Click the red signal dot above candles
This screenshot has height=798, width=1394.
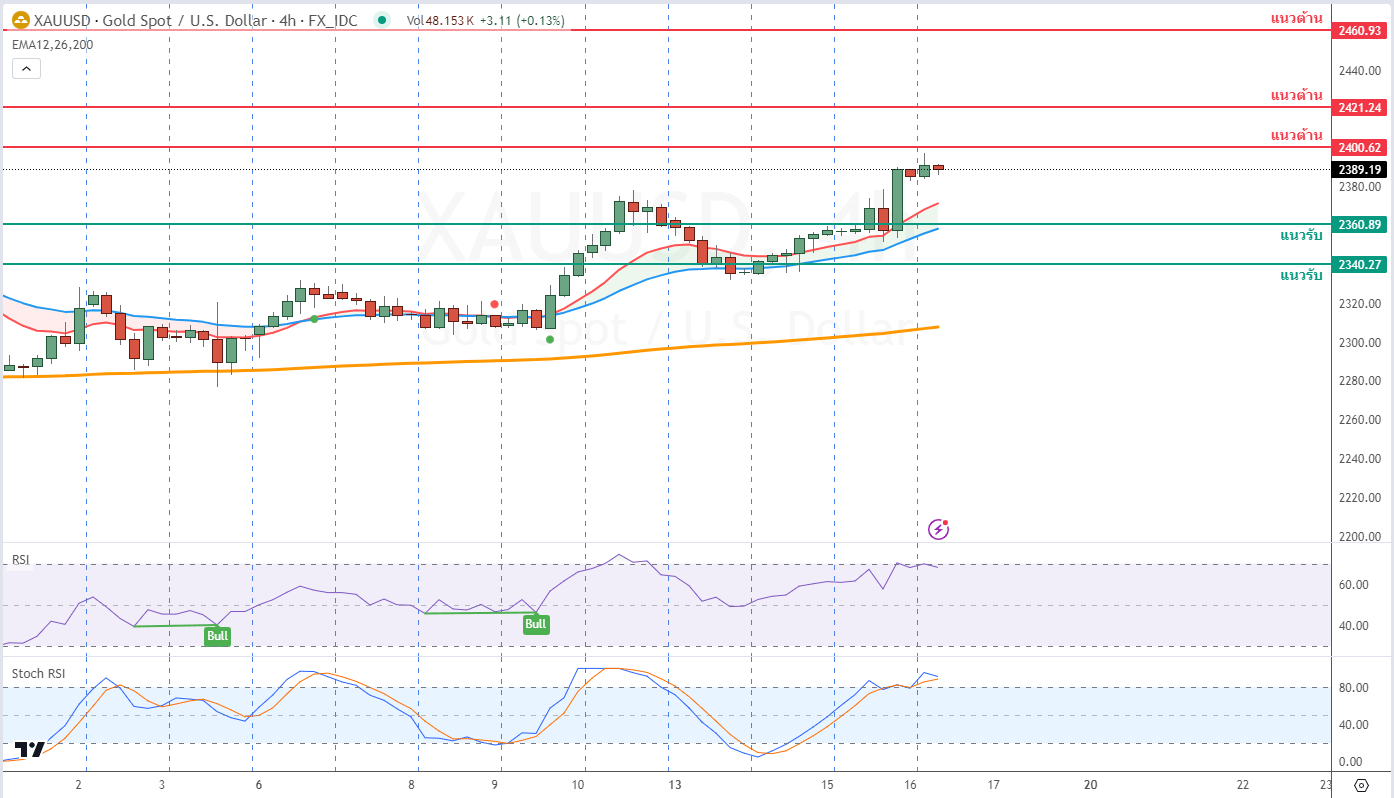pyautogui.click(x=494, y=304)
